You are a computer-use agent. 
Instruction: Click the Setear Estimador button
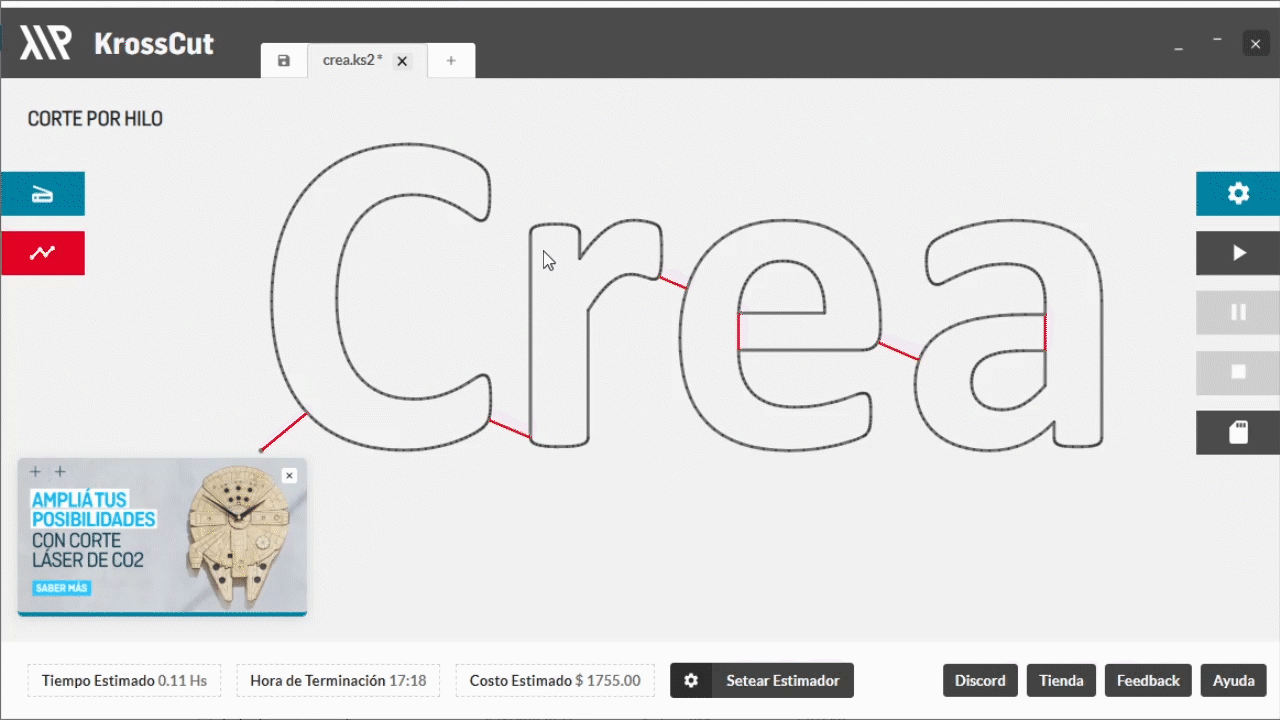tap(762, 681)
